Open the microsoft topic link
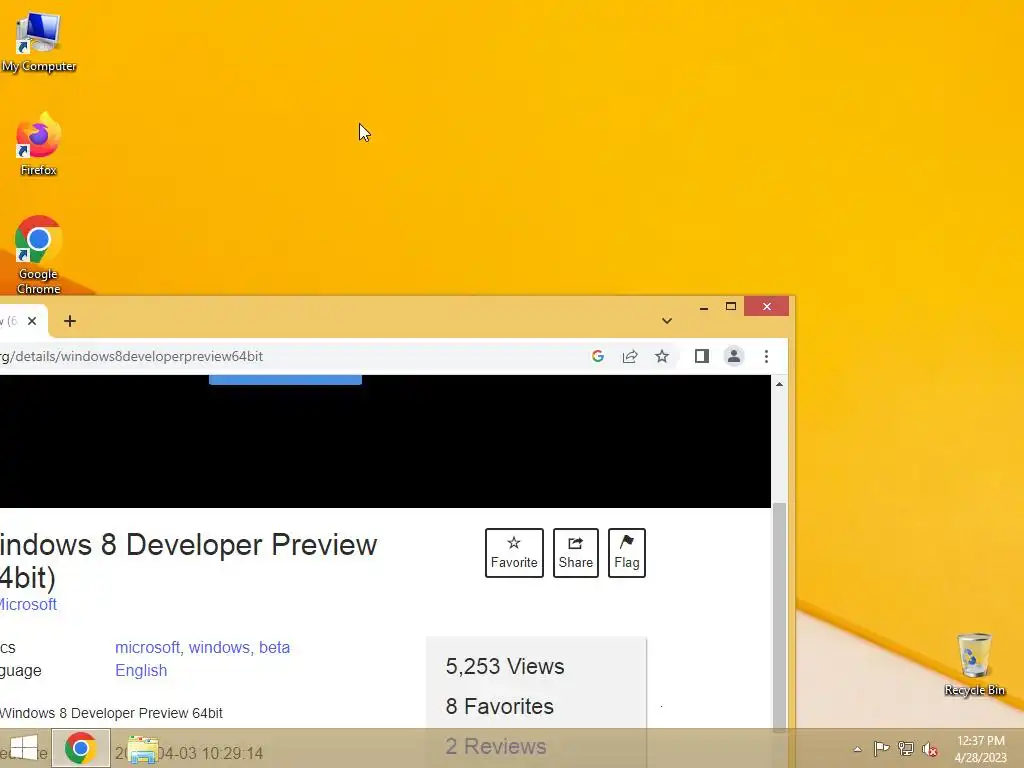1024x768 pixels. [147, 647]
